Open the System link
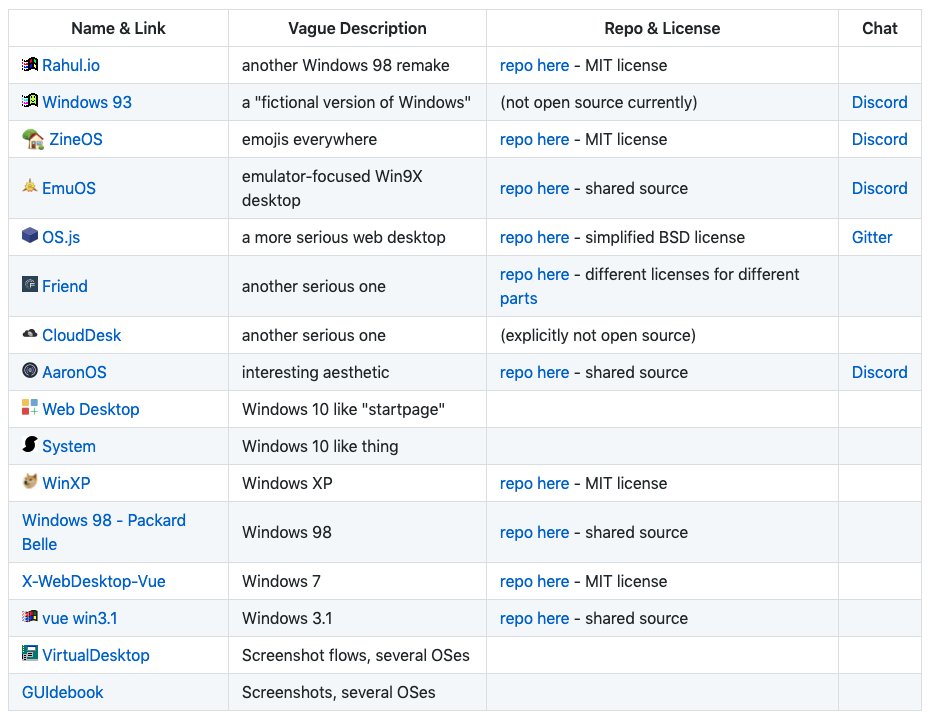927x724 pixels. tap(69, 447)
